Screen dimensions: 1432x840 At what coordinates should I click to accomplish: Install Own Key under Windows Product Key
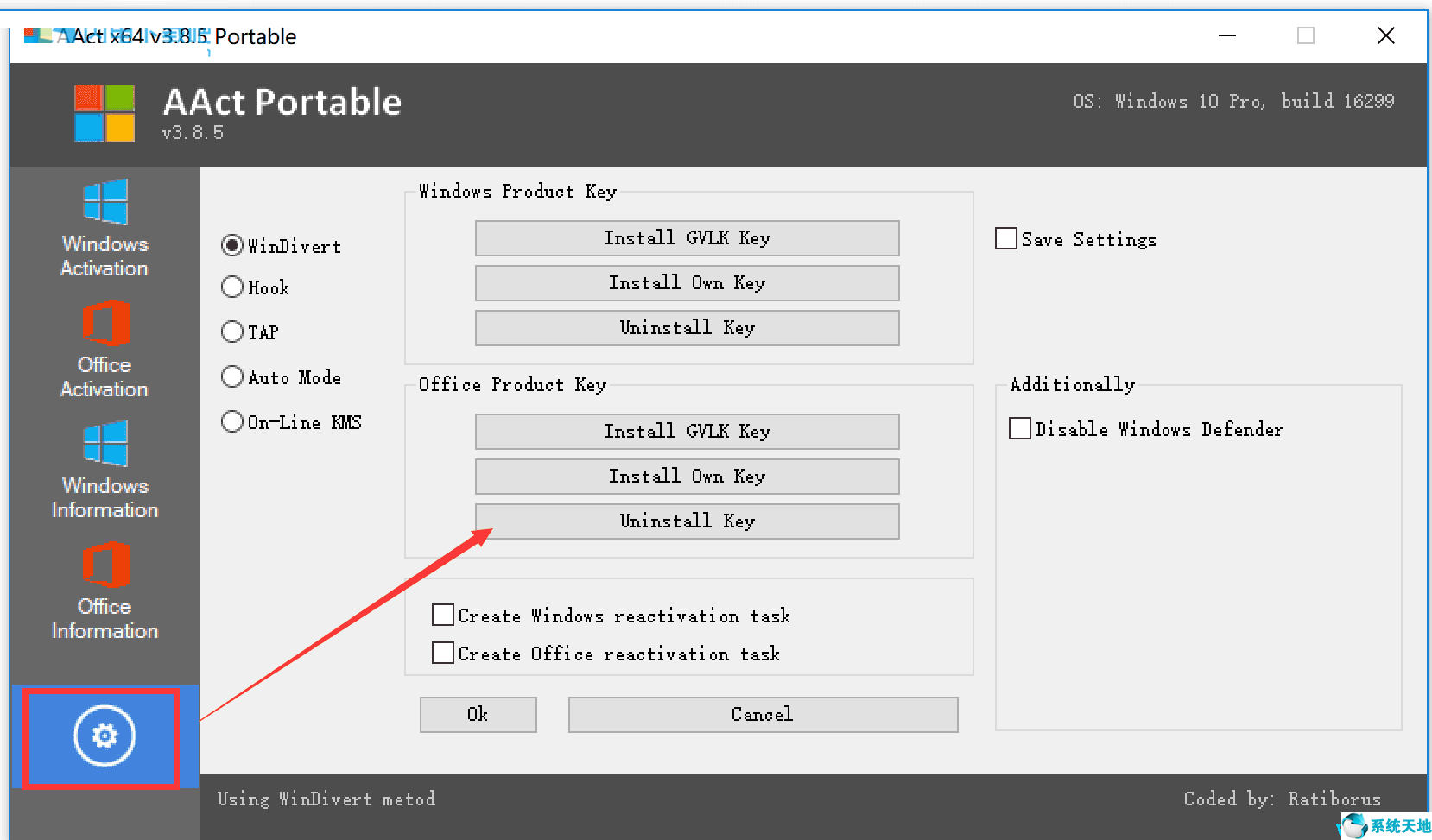tap(687, 283)
